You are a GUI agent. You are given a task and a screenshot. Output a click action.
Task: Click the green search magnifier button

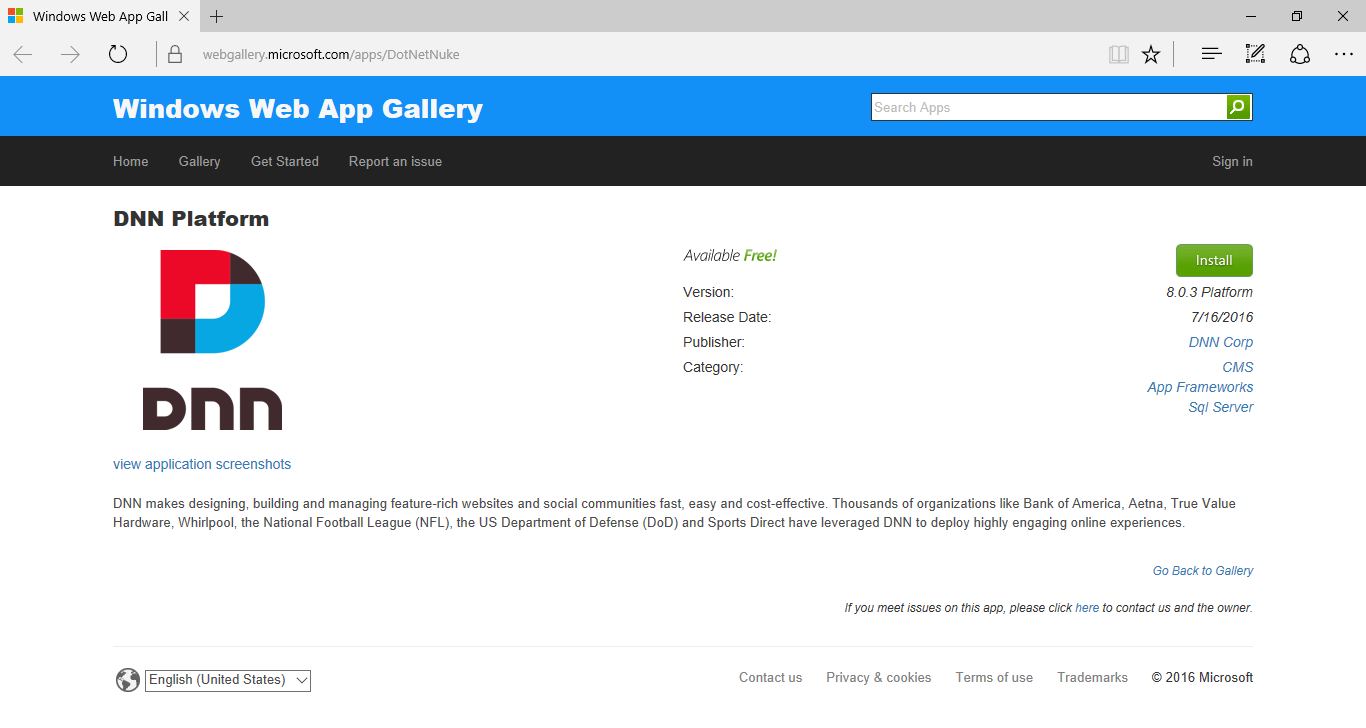[x=1238, y=107]
